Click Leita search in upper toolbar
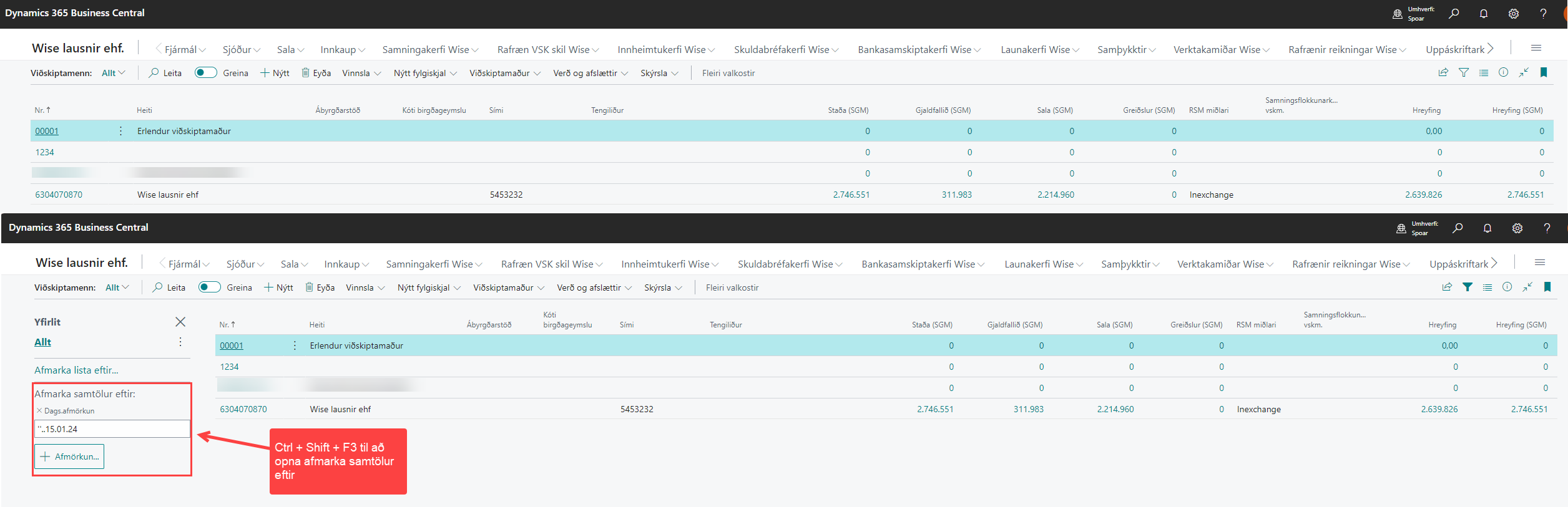Viewport: 1568px width, 507px height. 165,73
